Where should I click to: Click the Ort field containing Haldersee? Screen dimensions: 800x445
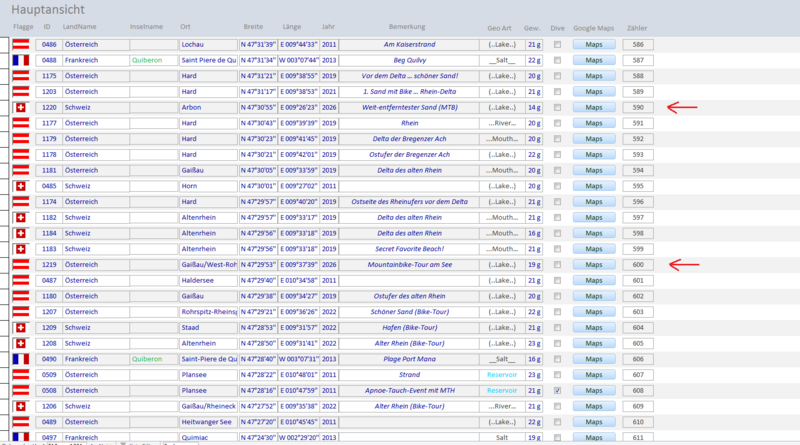pyautogui.click(x=209, y=281)
